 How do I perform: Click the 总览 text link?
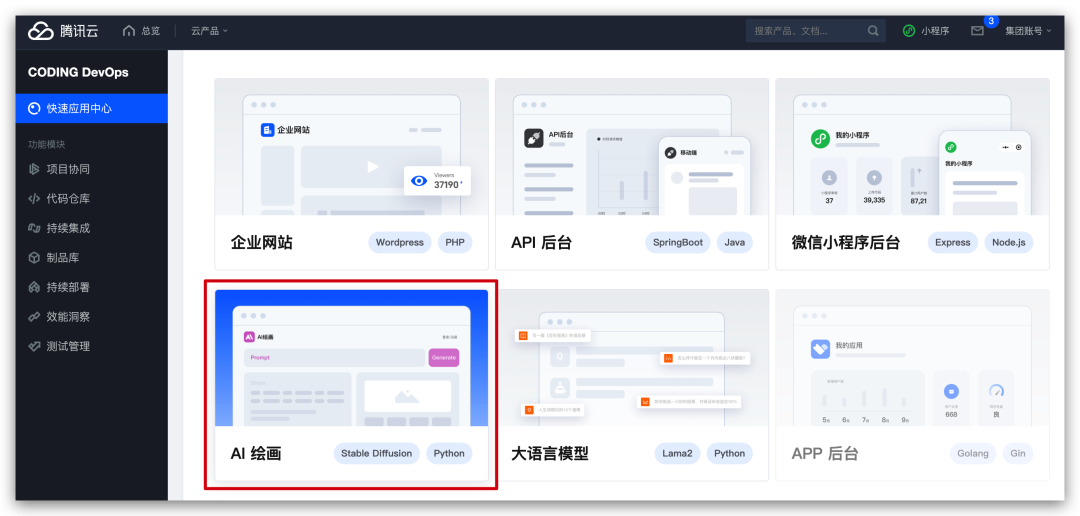point(151,31)
